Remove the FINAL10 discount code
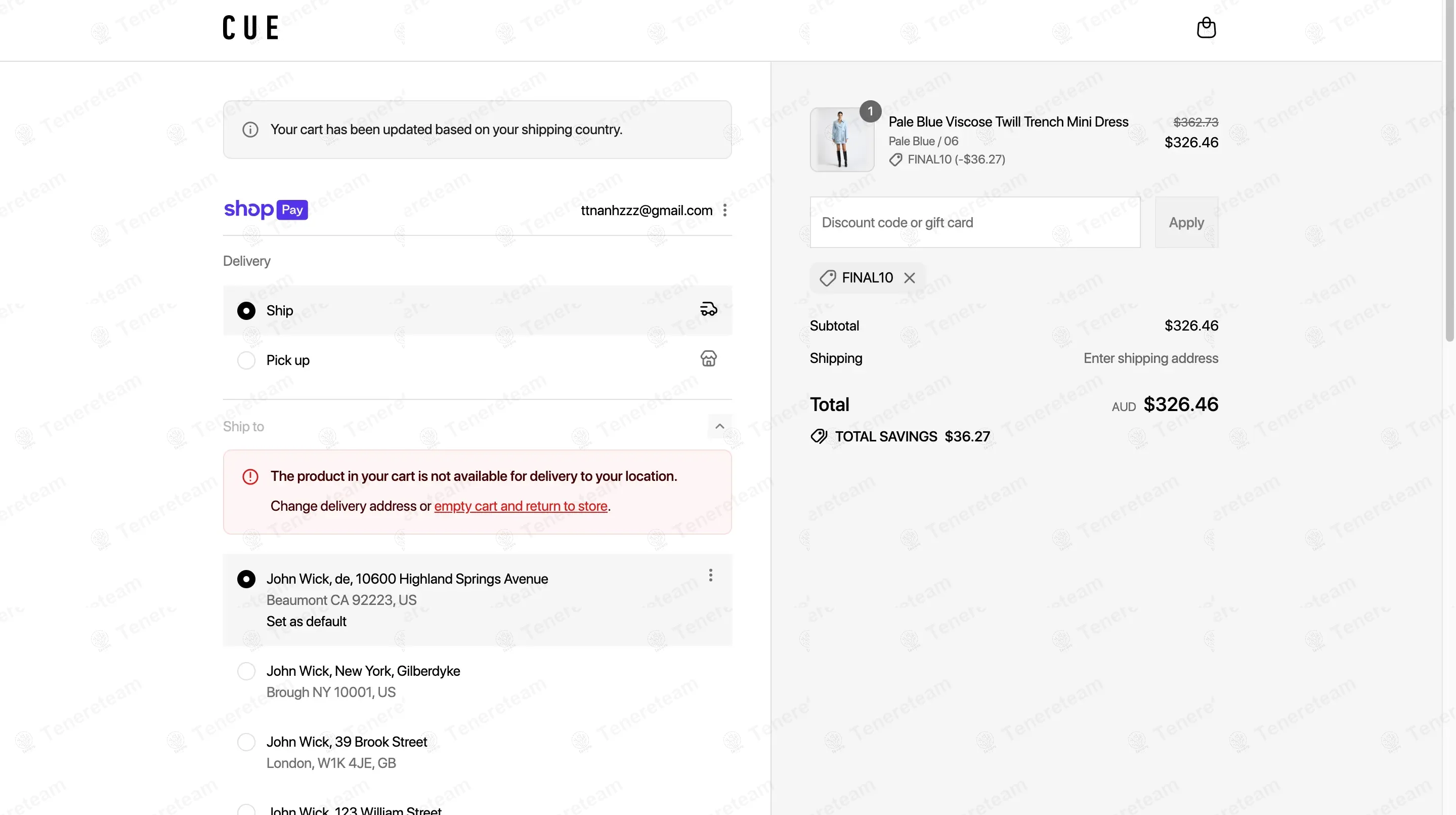Image resolution: width=1456 pixels, height=815 pixels. [909, 278]
